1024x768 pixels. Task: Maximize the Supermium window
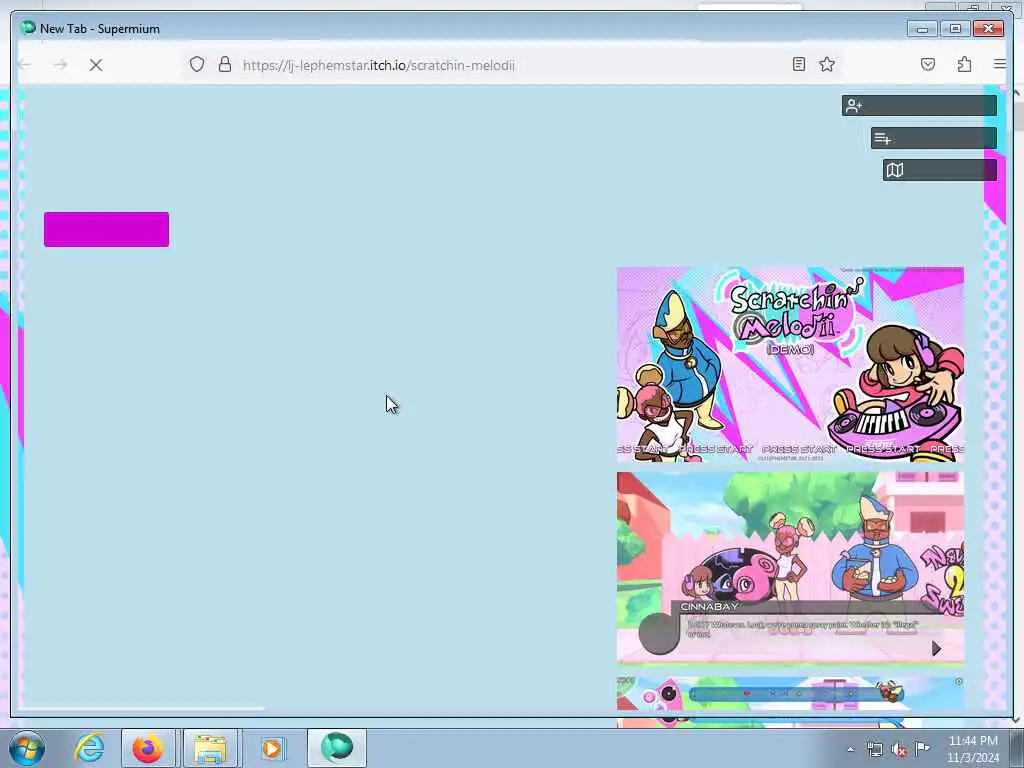tap(955, 29)
